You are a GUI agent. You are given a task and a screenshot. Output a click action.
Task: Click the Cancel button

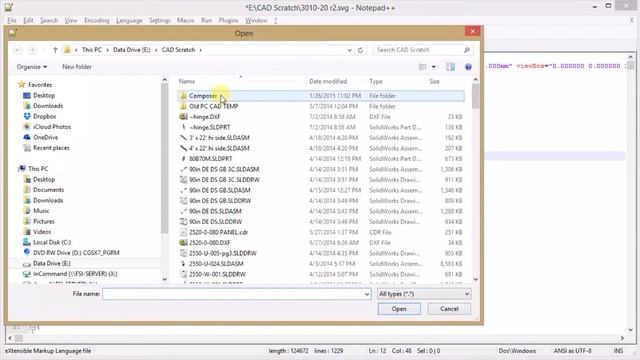pyautogui.click(x=449, y=309)
